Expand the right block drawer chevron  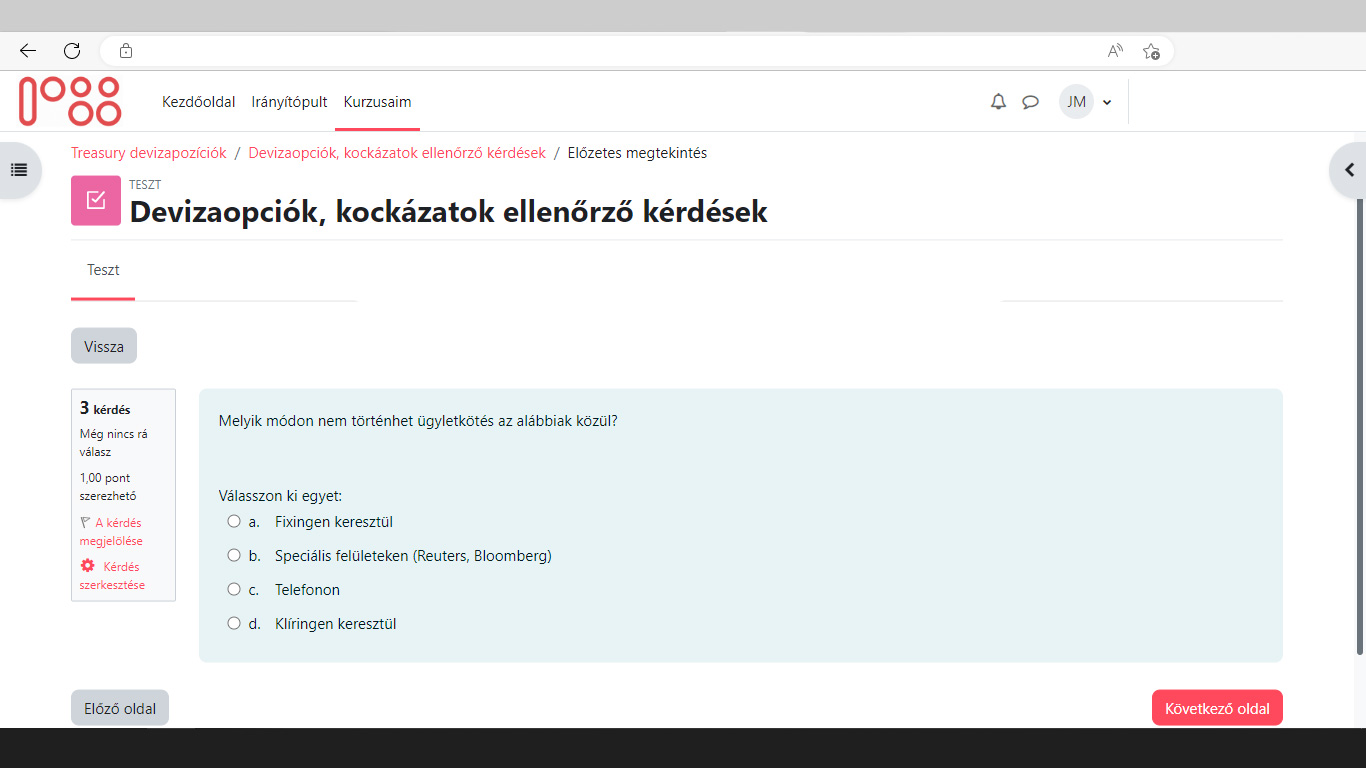pos(1349,170)
